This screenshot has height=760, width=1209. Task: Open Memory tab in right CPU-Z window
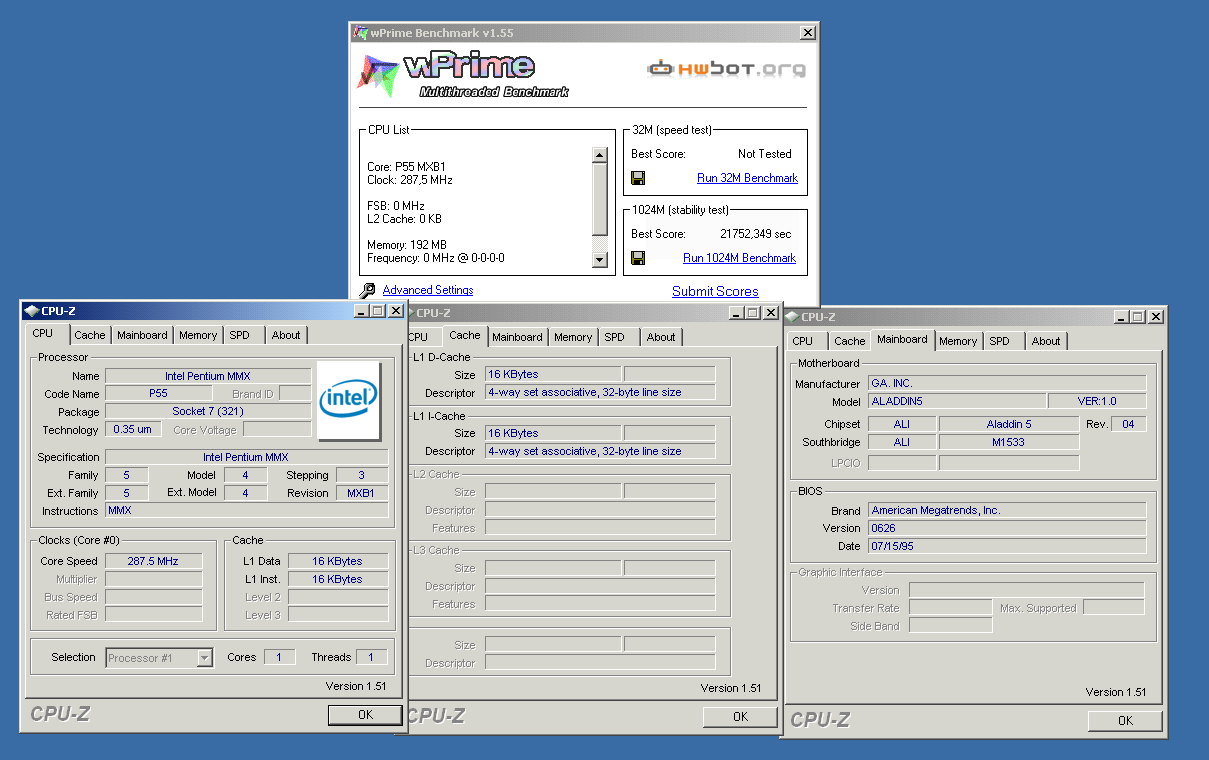[x=958, y=341]
